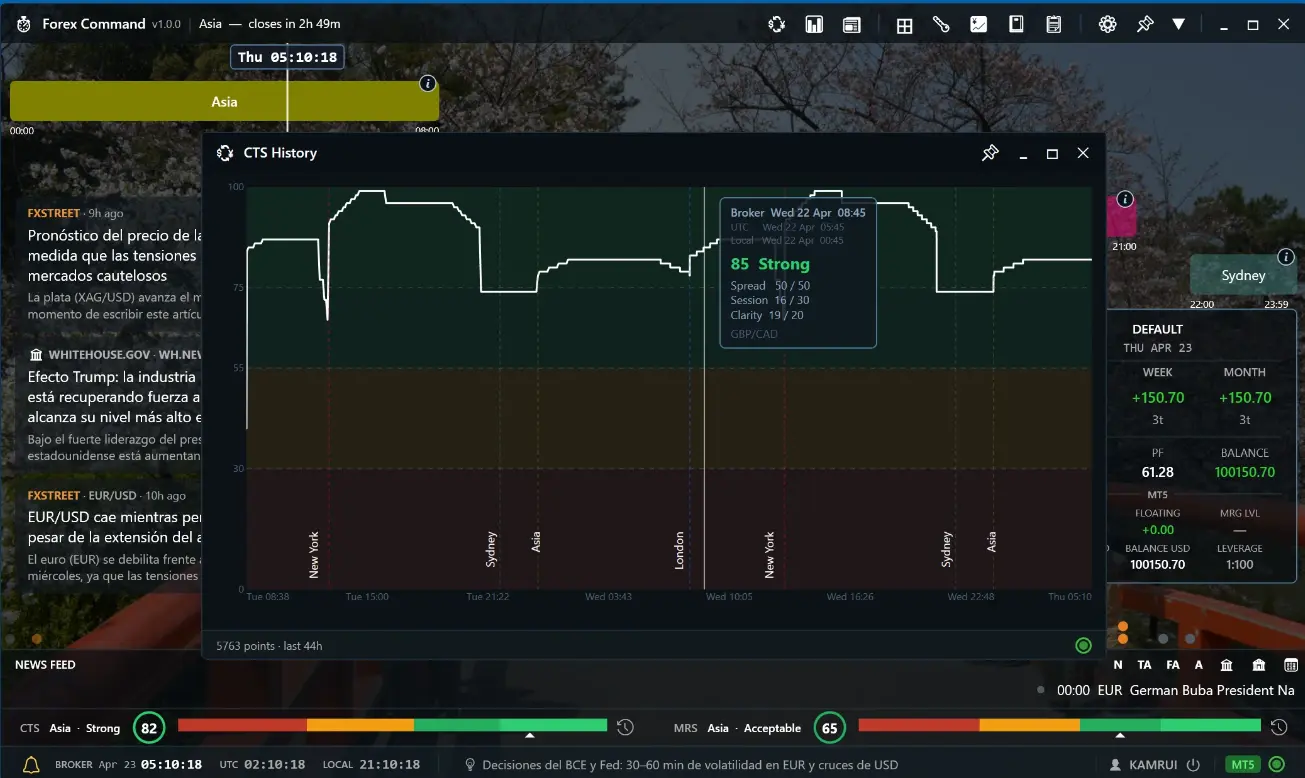
Task: Click the German Buba President event
Action: (x=1212, y=690)
